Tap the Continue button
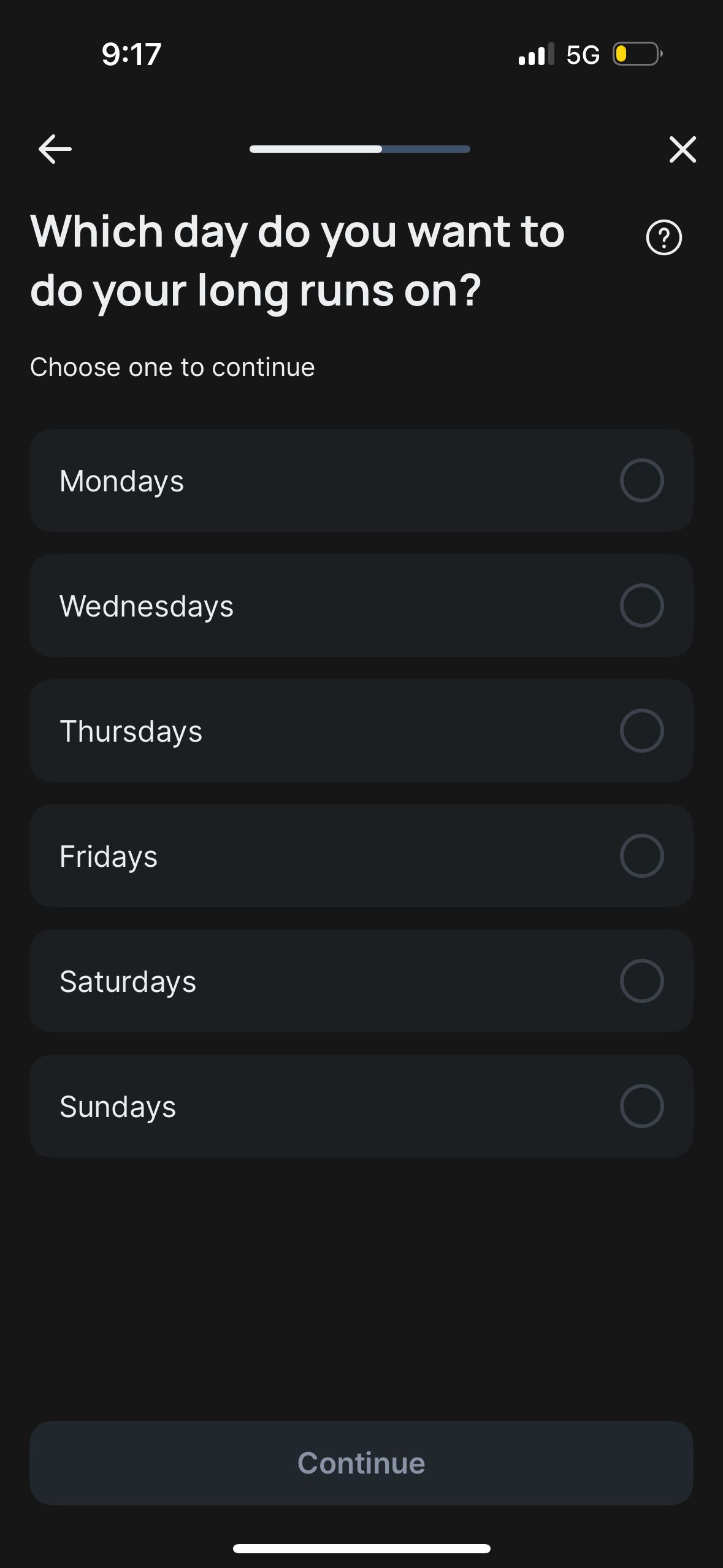This screenshot has width=723, height=1568. [x=361, y=1463]
